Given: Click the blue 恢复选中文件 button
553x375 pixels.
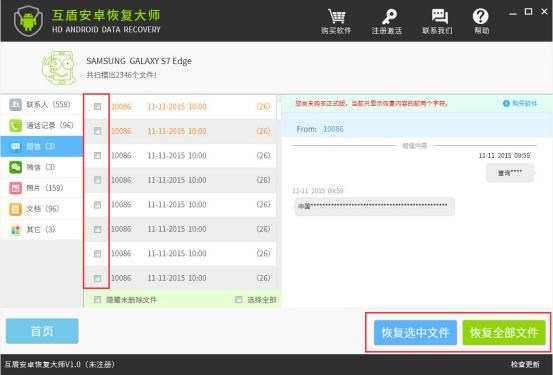Looking at the screenshot, I should pos(415,332).
